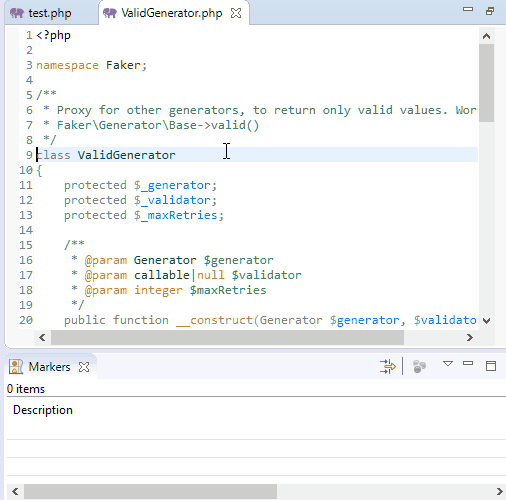Click the editor scroll right arrow
506x500 pixels.
coord(470,338)
